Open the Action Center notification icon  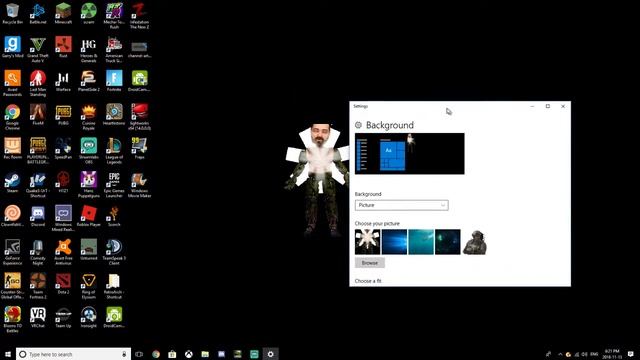pyautogui.click(x=631, y=354)
